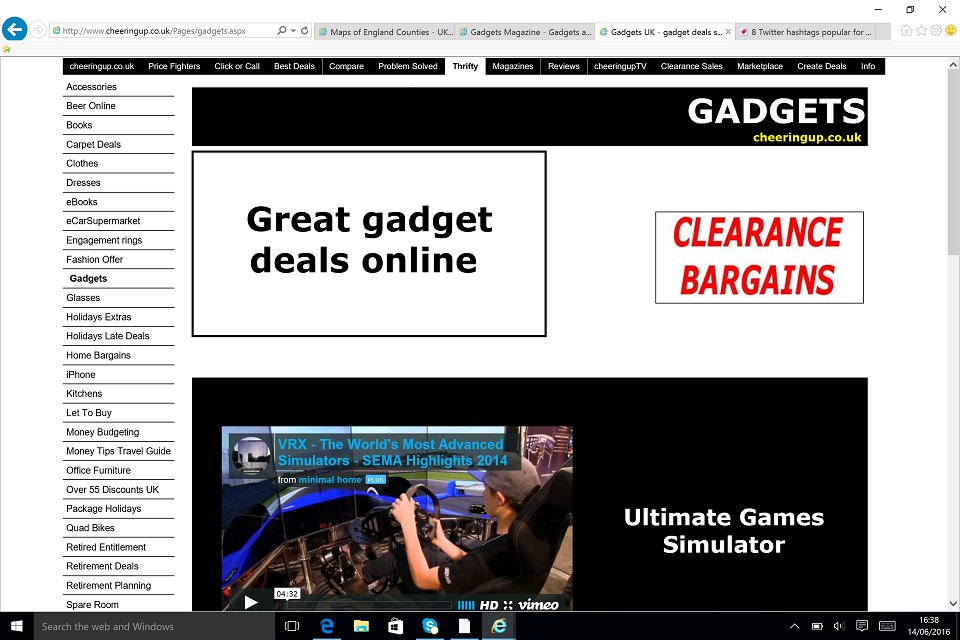Open Favorites with the star icon
The width and height of the screenshot is (960, 640).
coord(921,31)
